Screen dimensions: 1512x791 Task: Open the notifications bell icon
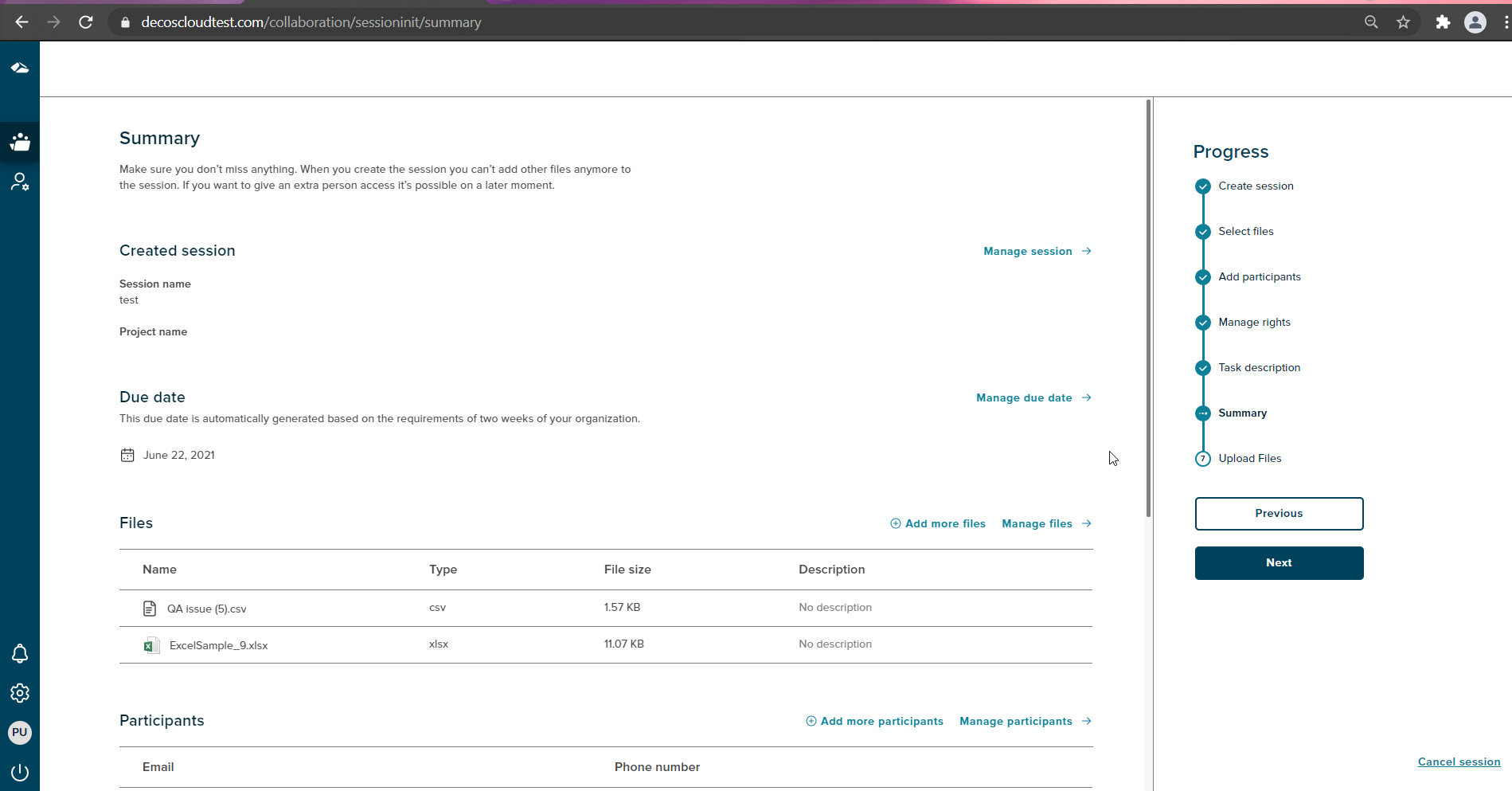[20, 654]
